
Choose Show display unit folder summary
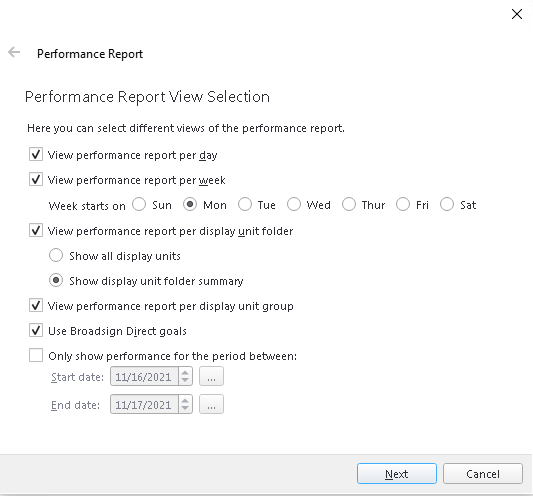56,280
